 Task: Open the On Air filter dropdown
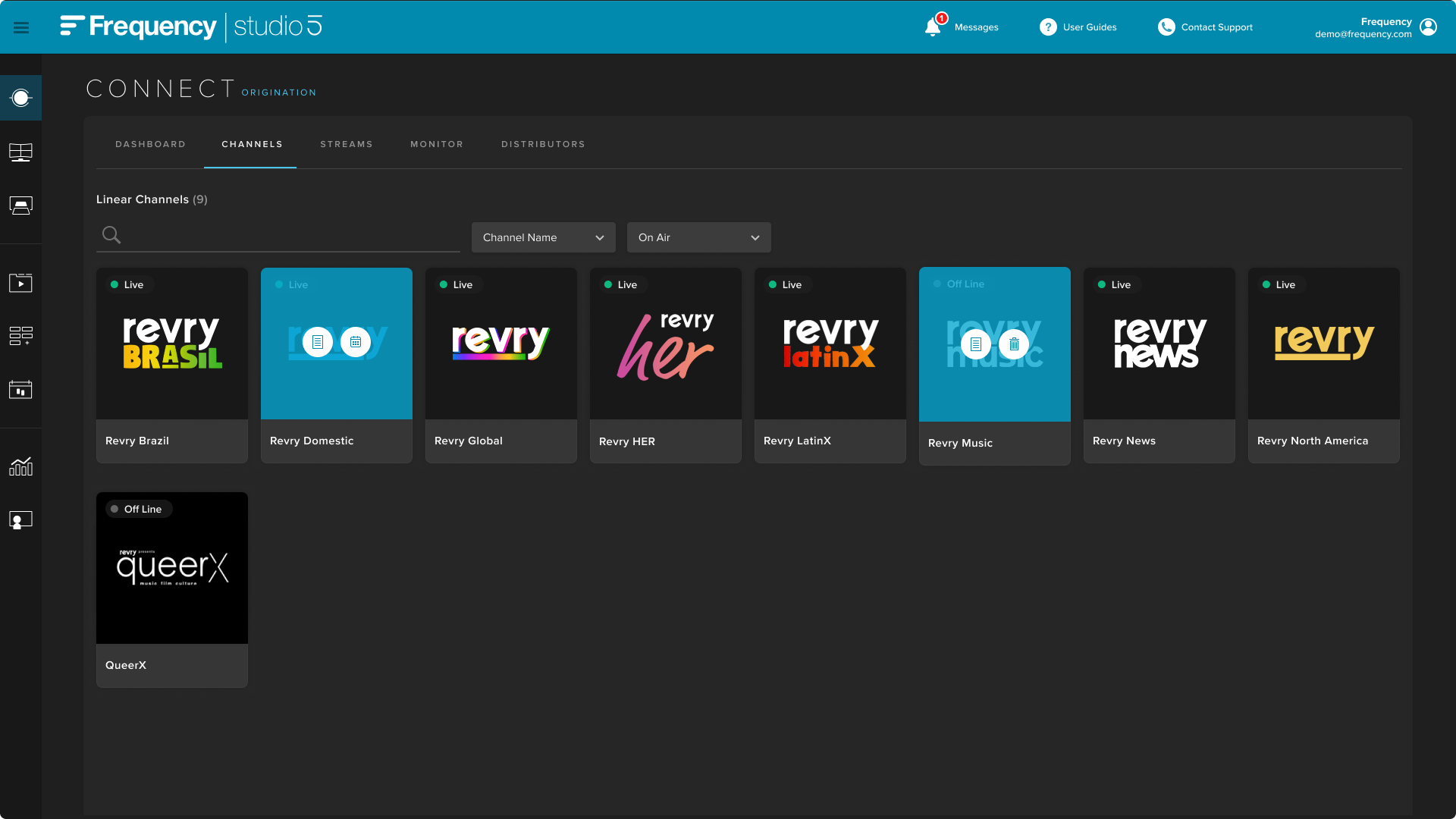pos(699,237)
